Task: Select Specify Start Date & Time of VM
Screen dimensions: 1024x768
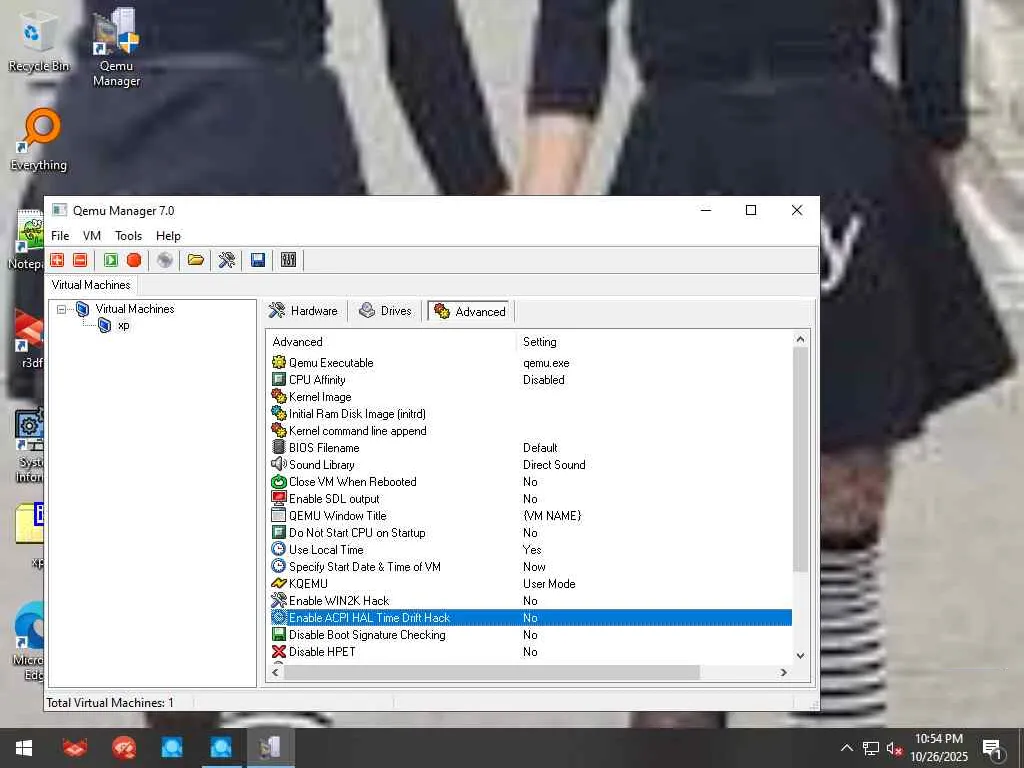Action: point(531,566)
